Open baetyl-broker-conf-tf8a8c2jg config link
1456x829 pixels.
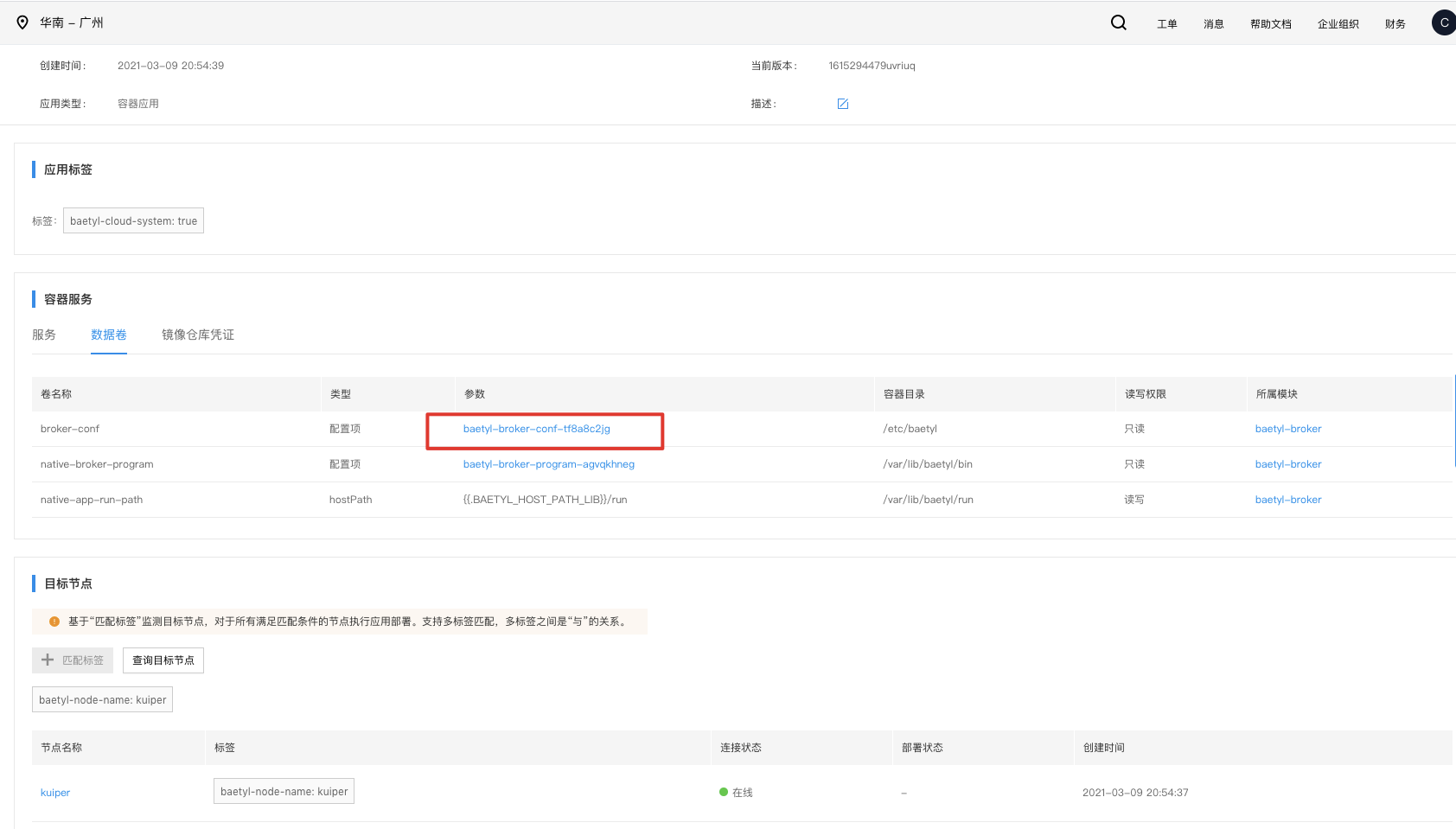[537, 429]
